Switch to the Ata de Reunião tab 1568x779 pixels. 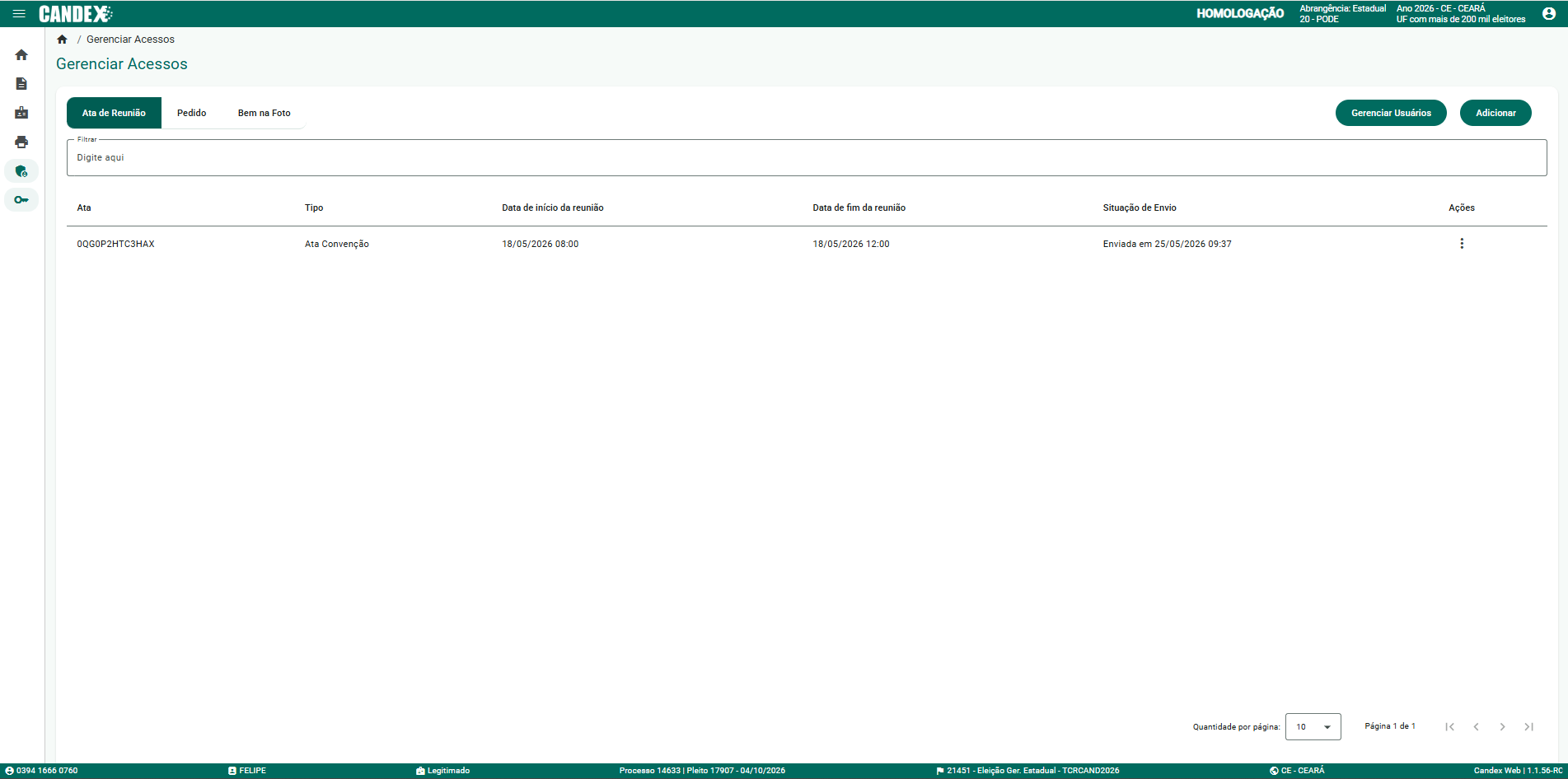pyautogui.click(x=114, y=113)
